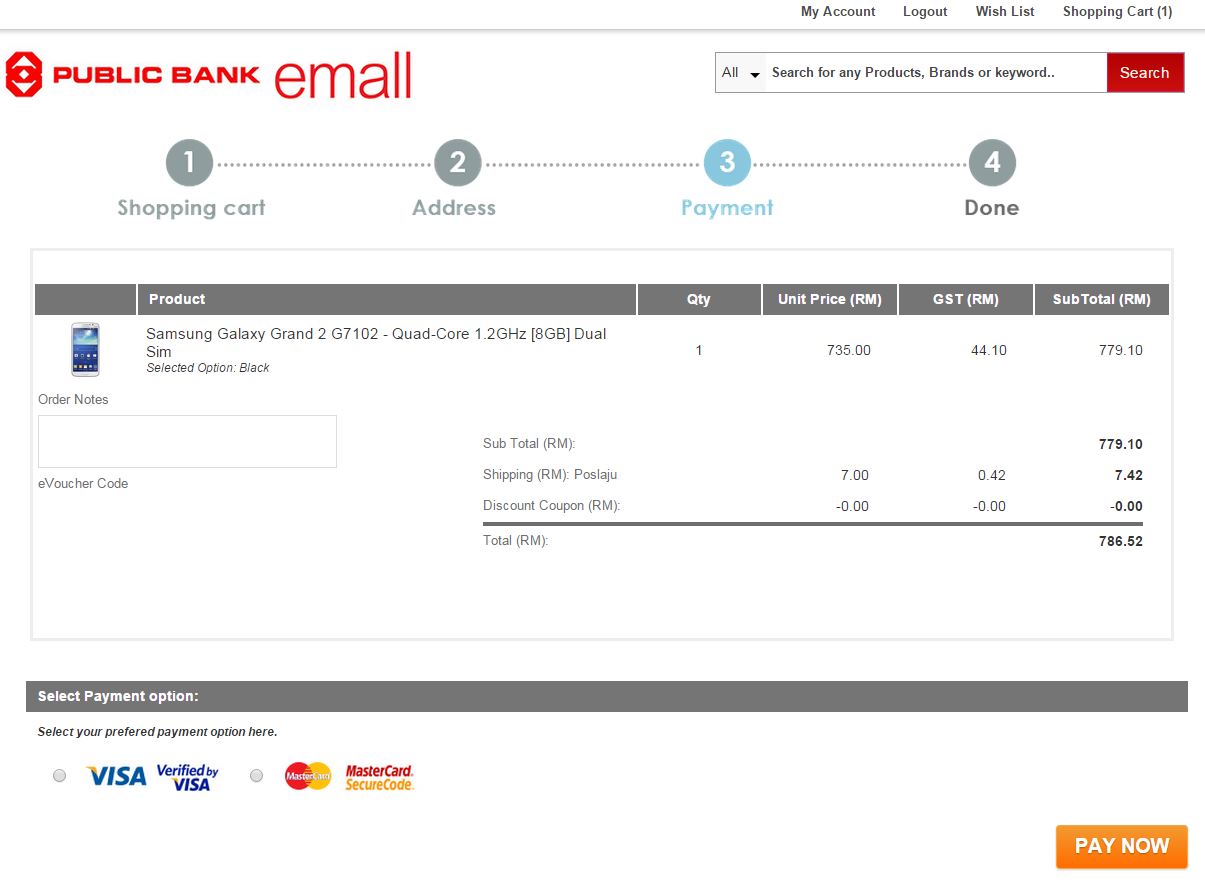
Task: Click the unit price value 735.00
Action: [849, 350]
